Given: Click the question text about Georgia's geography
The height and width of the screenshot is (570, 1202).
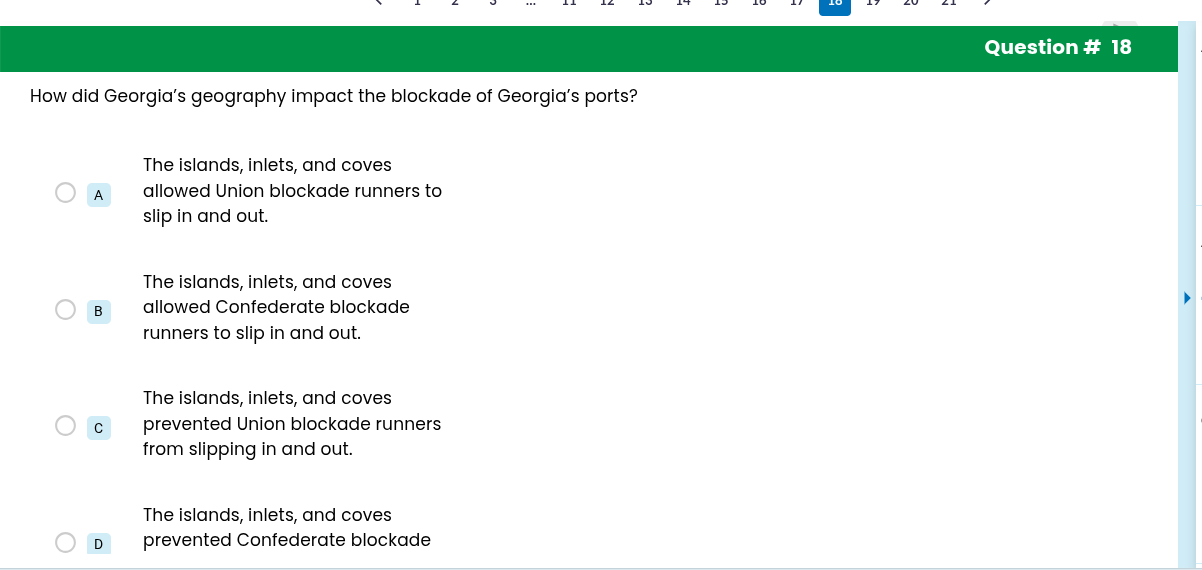Looking at the screenshot, I should pyautogui.click(x=334, y=97).
